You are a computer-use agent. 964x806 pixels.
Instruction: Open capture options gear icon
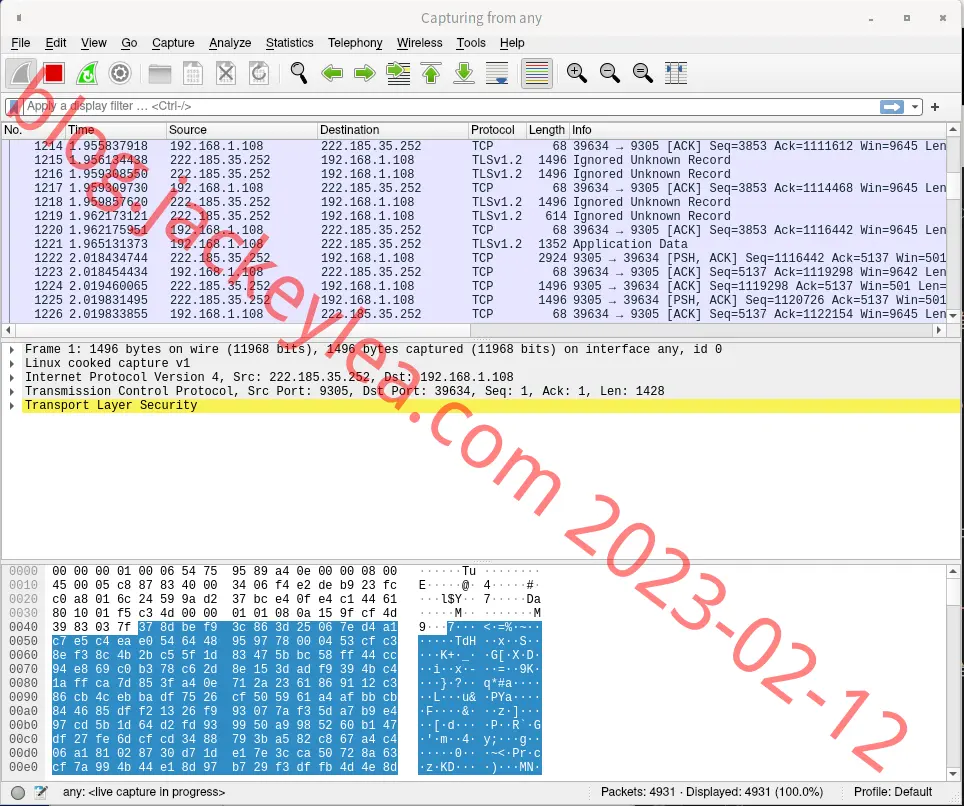[x=120, y=74]
